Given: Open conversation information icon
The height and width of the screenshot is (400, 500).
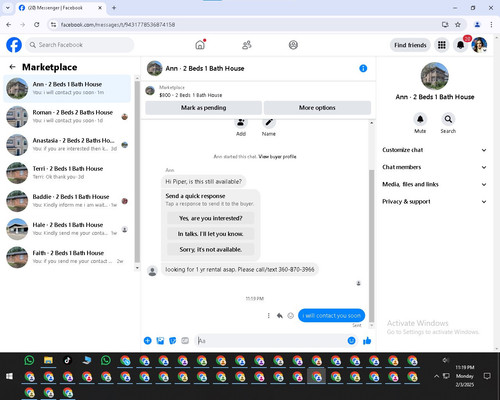Looking at the screenshot, I should [363, 68].
